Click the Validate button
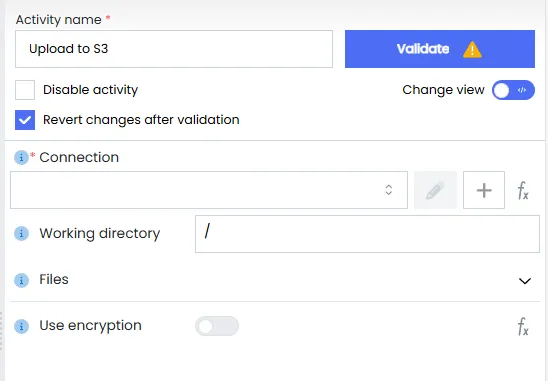Screen dimensions: 548x381 click(x=440, y=49)
